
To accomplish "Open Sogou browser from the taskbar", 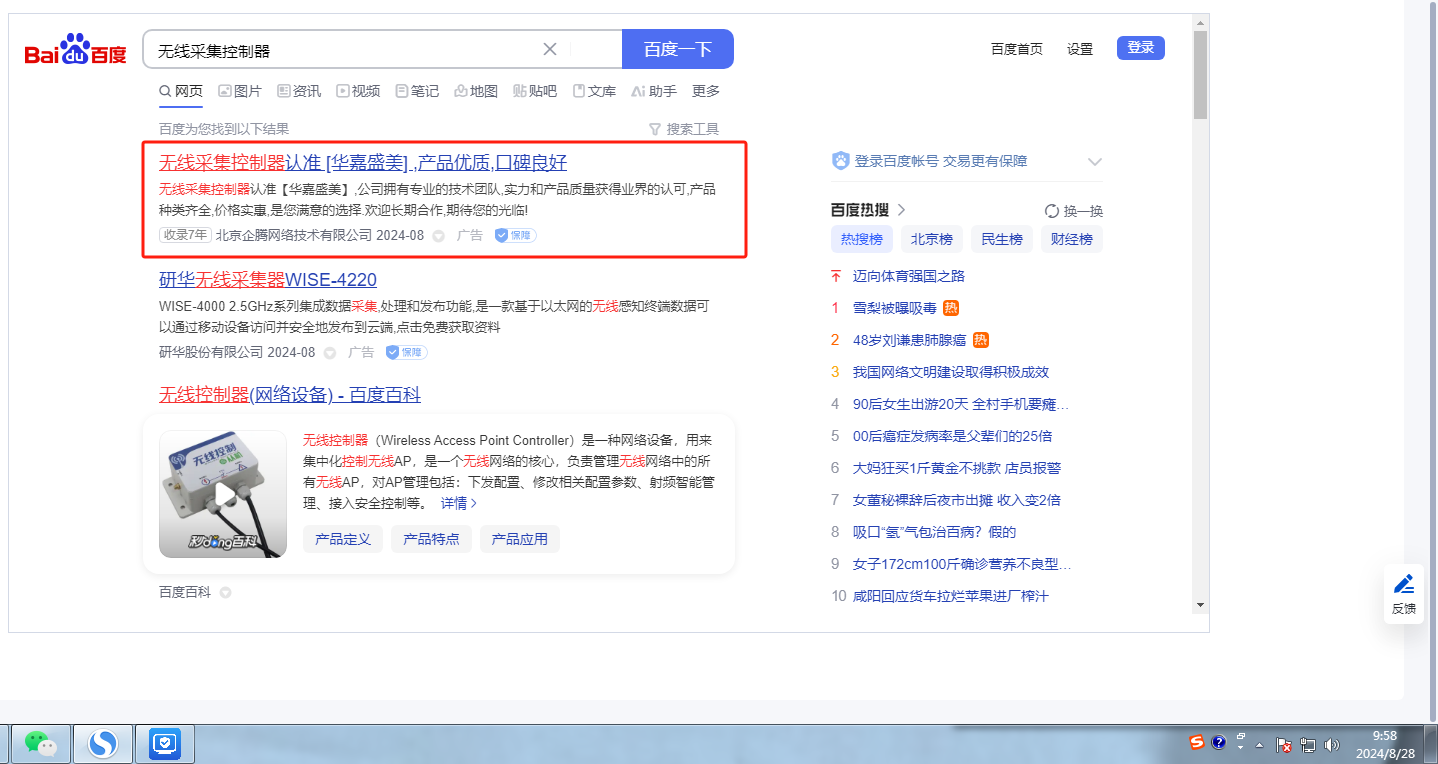I will (x=102, y=743).
